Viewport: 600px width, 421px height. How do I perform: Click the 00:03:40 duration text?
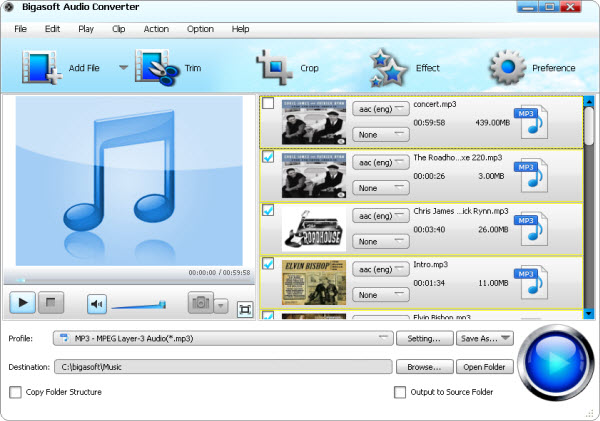pyautogui.click(x=429, y=230)
